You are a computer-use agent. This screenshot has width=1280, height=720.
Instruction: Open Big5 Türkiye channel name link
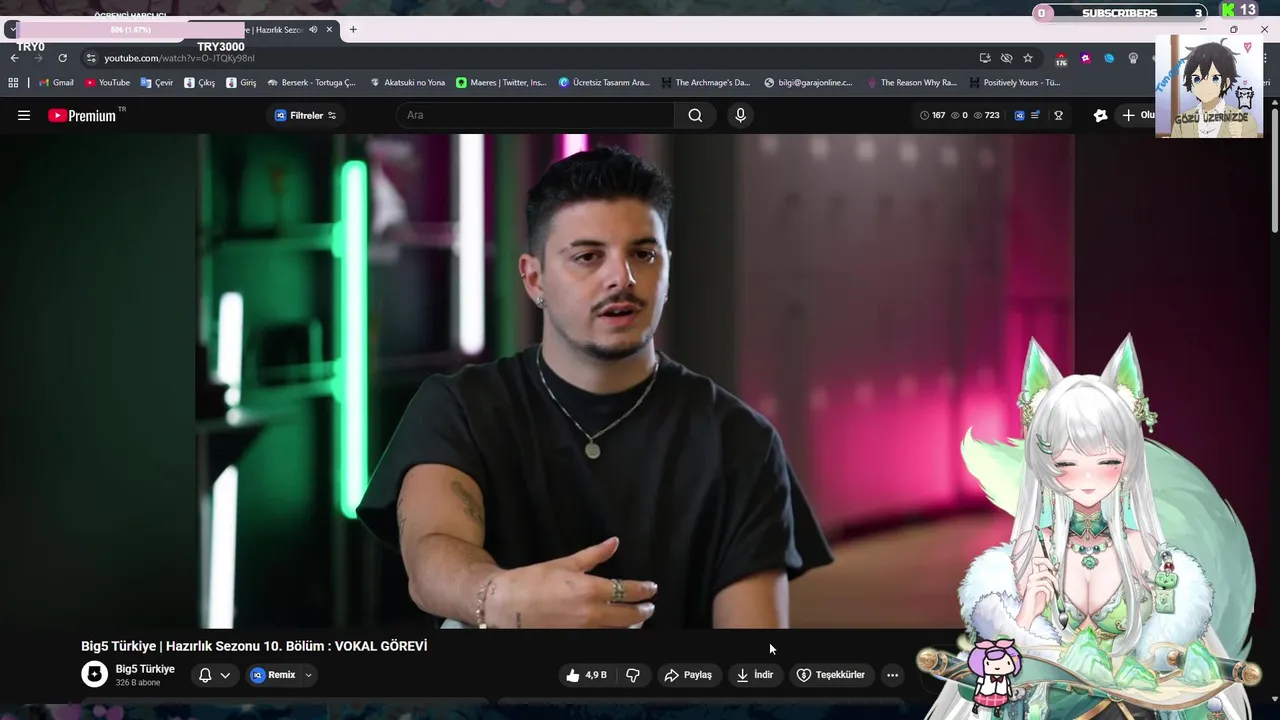(145, 669)
